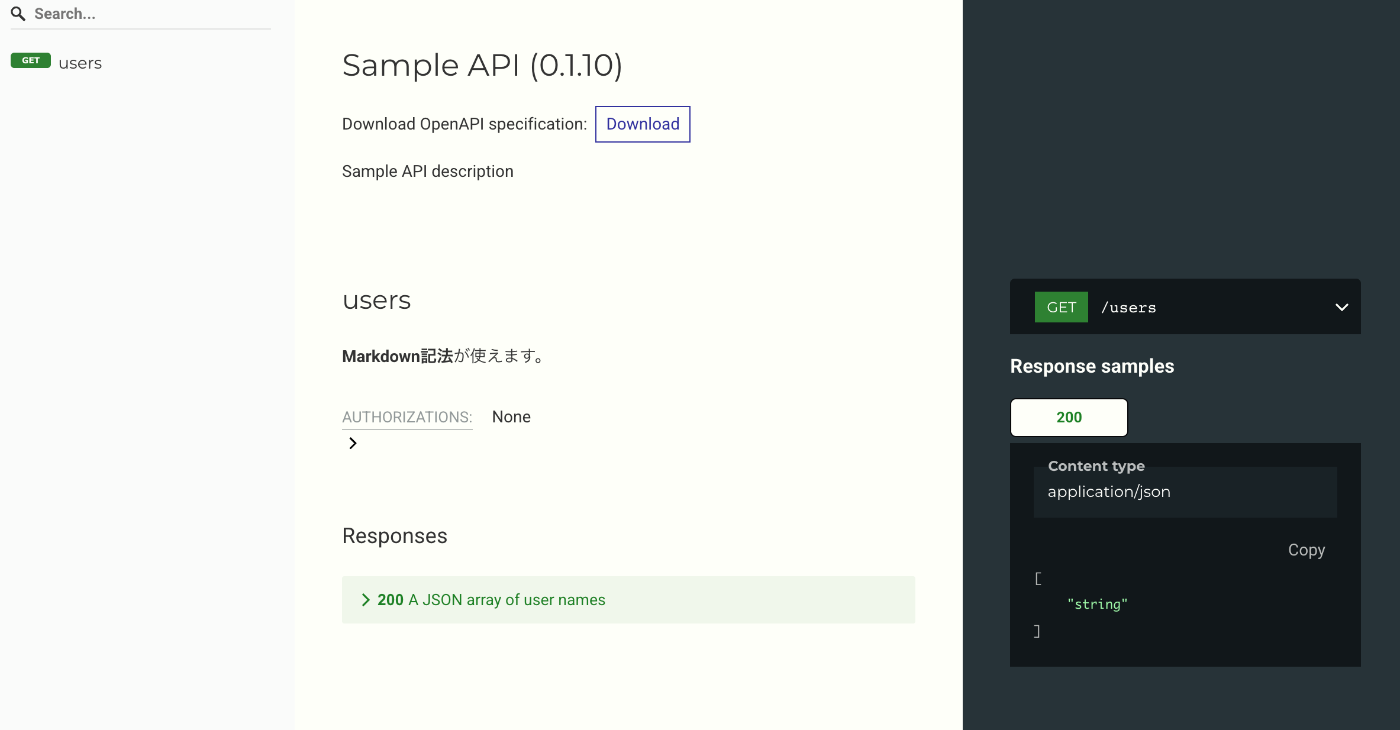Click the GET badge beside users in sidebar
This screenshot has width=1400, height=730.
[30, 60]
